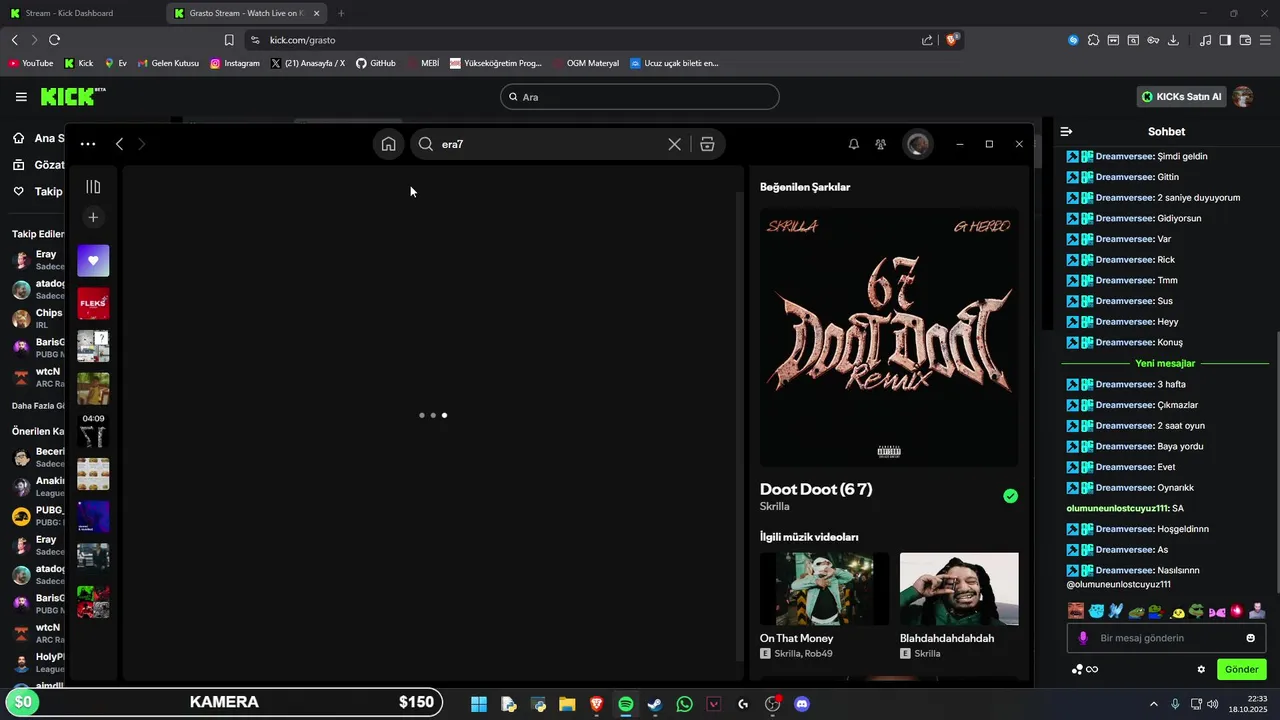Insert the red fire emote
Image resolution: width=1280 pixels, height=720 pixels.
1236,611
